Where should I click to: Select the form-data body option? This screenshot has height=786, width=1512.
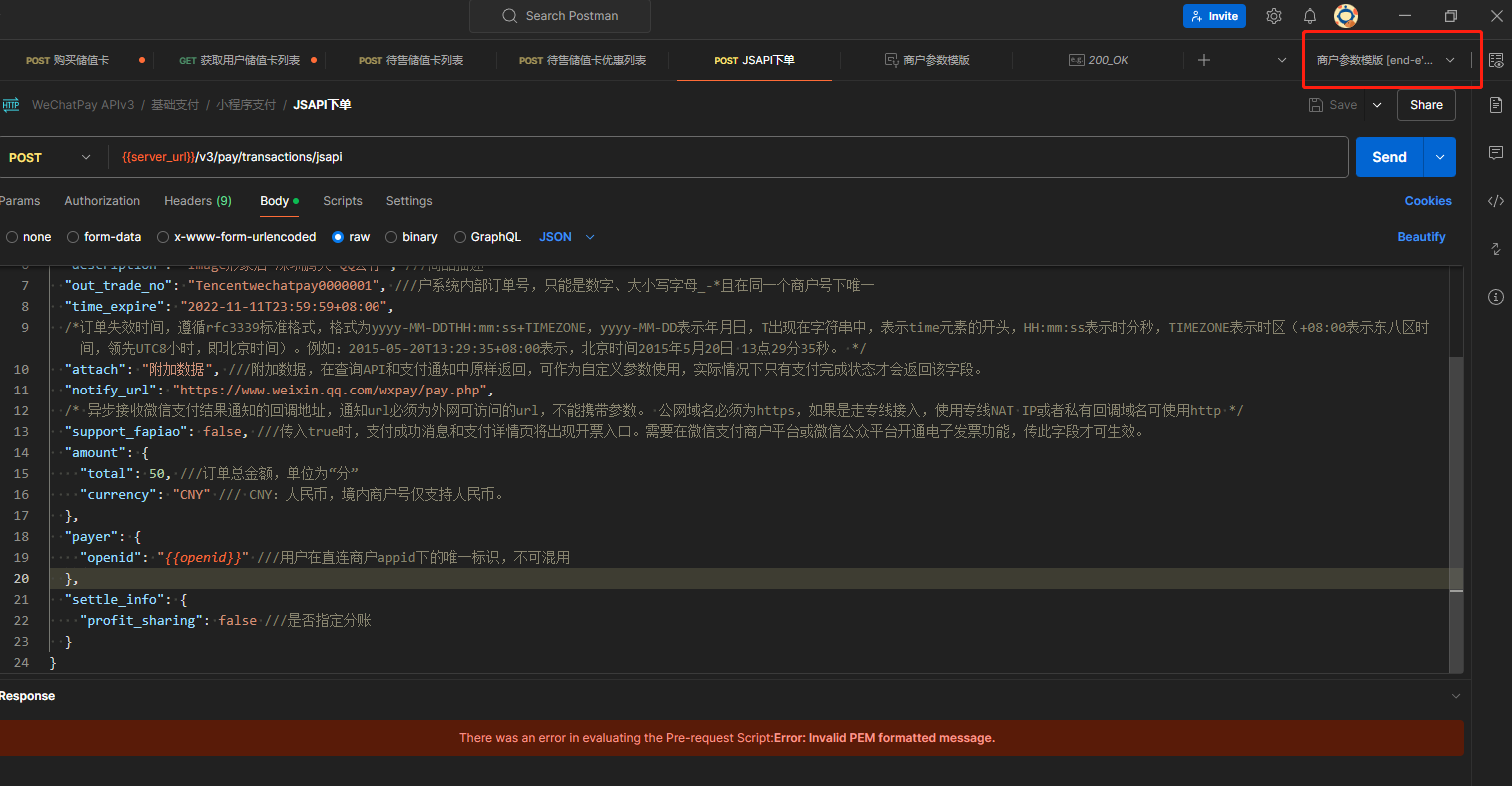pos(73,237)
